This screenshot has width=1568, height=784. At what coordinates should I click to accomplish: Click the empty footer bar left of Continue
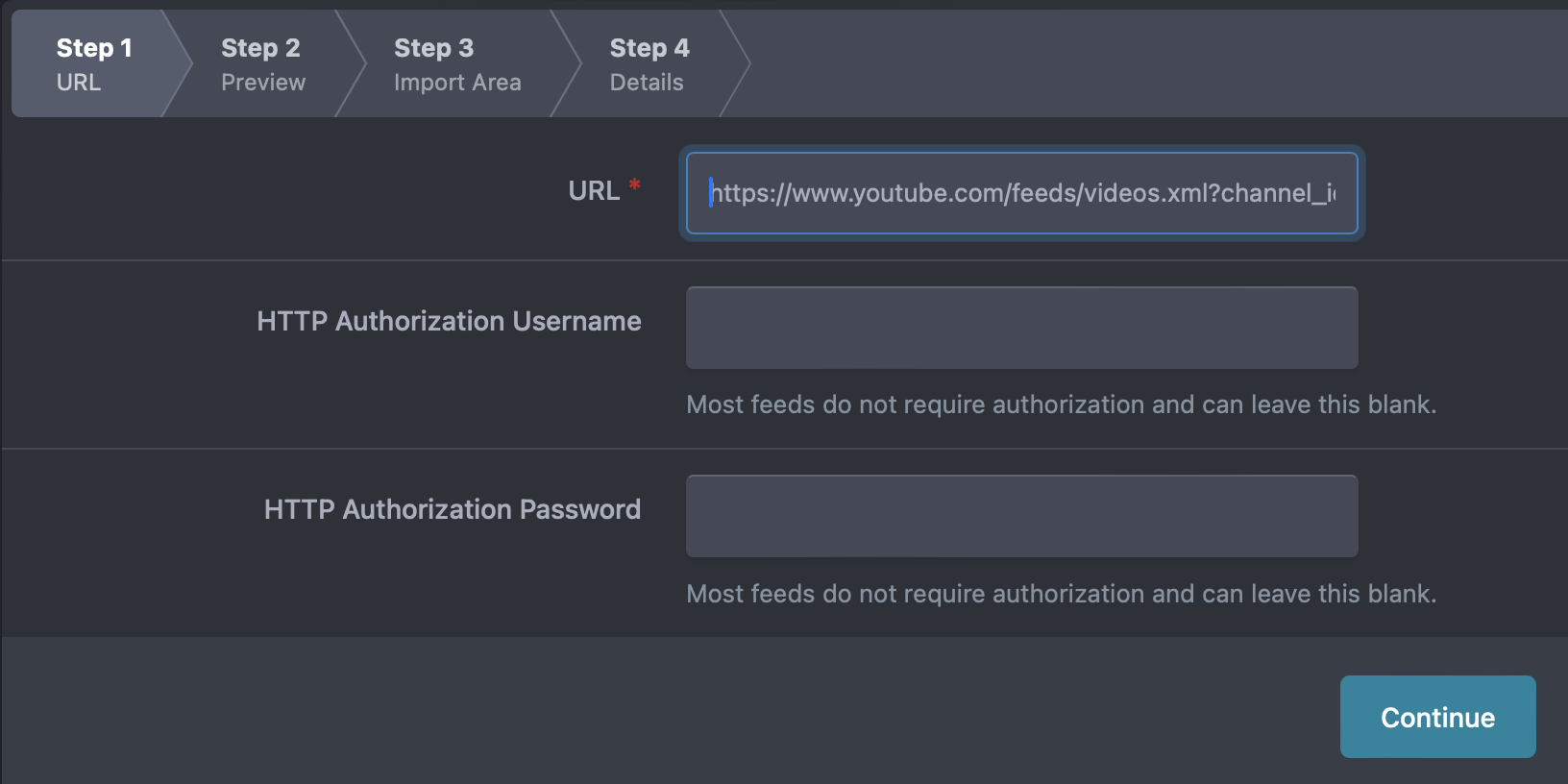671,711
